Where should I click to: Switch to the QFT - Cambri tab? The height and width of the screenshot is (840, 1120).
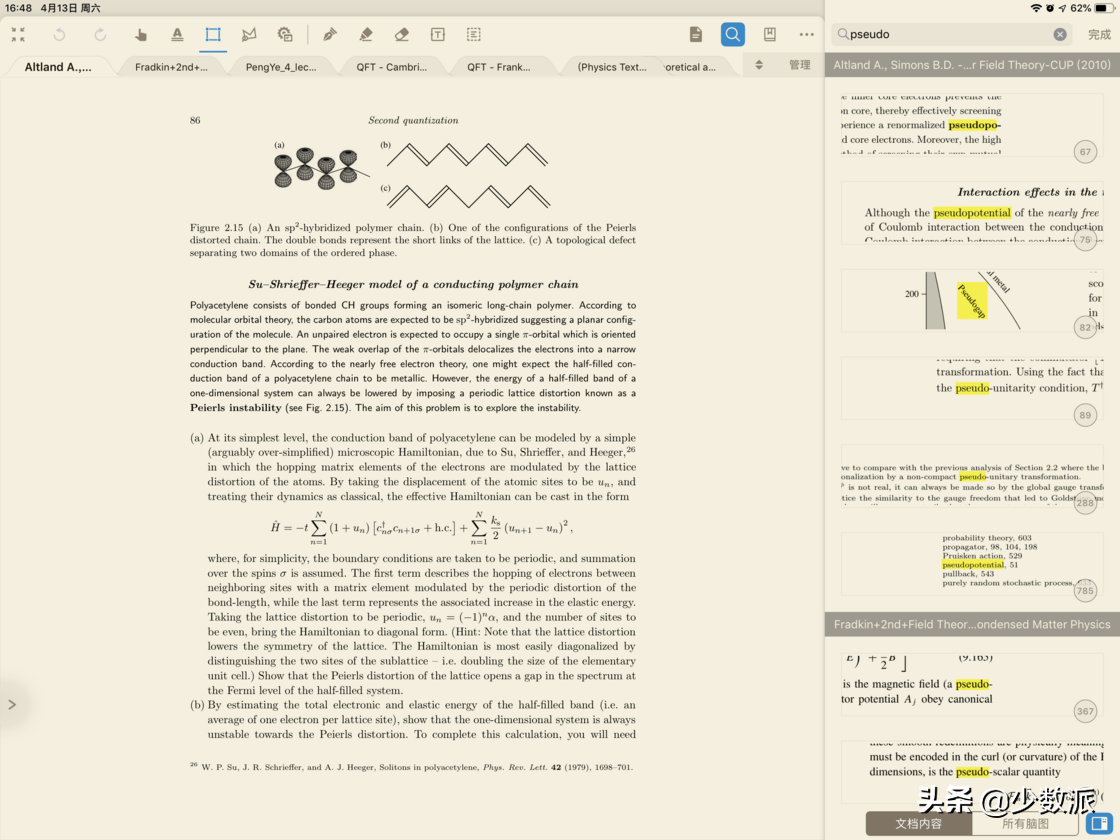(391, 66)
